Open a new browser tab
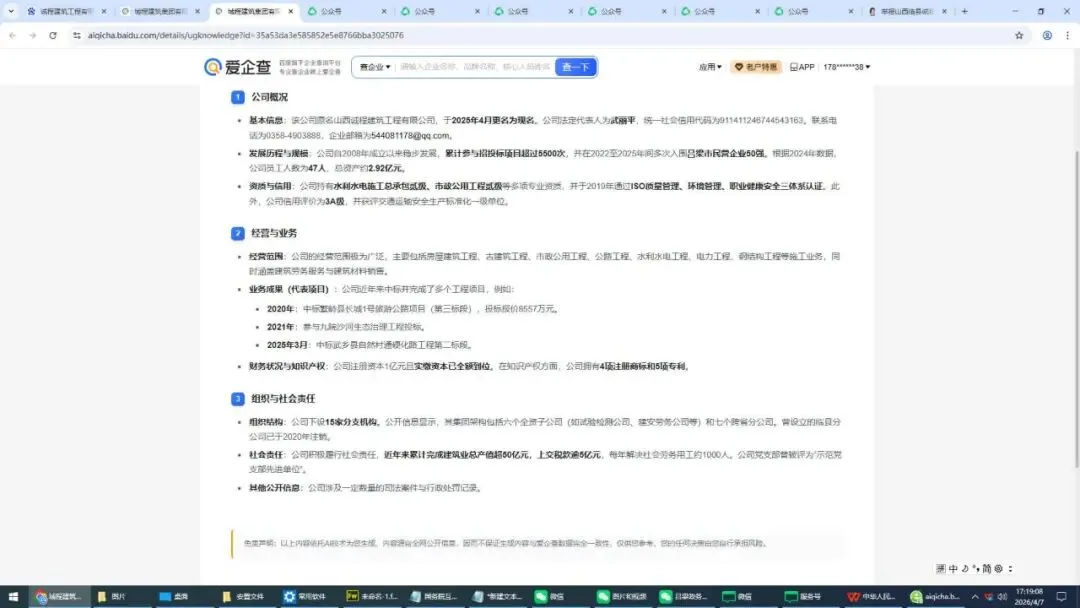Viewport: 1080px width, 608px height. (x=964, y=11)
